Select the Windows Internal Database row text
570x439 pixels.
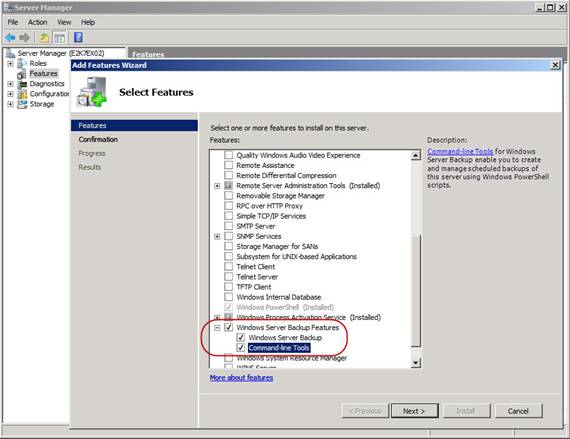click(279, 297)
